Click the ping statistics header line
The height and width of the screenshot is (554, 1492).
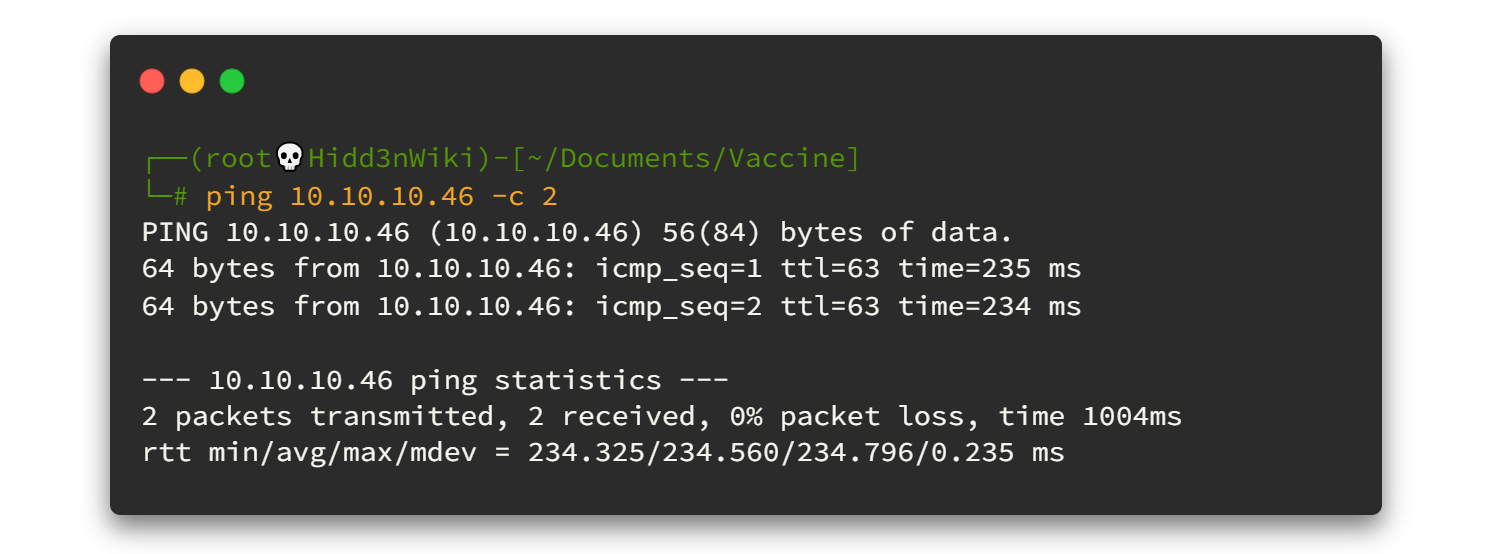(435, 380)
